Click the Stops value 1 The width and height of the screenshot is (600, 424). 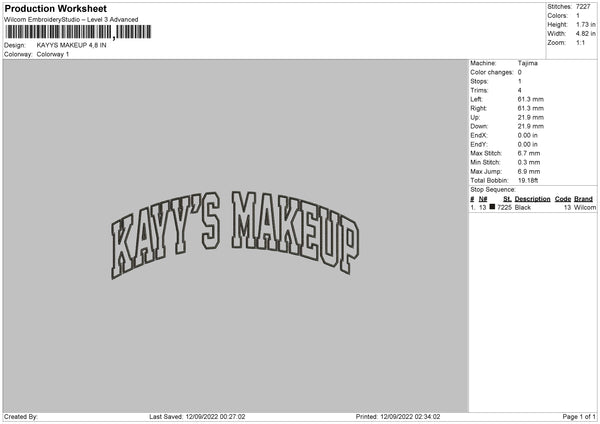(520, 81)
